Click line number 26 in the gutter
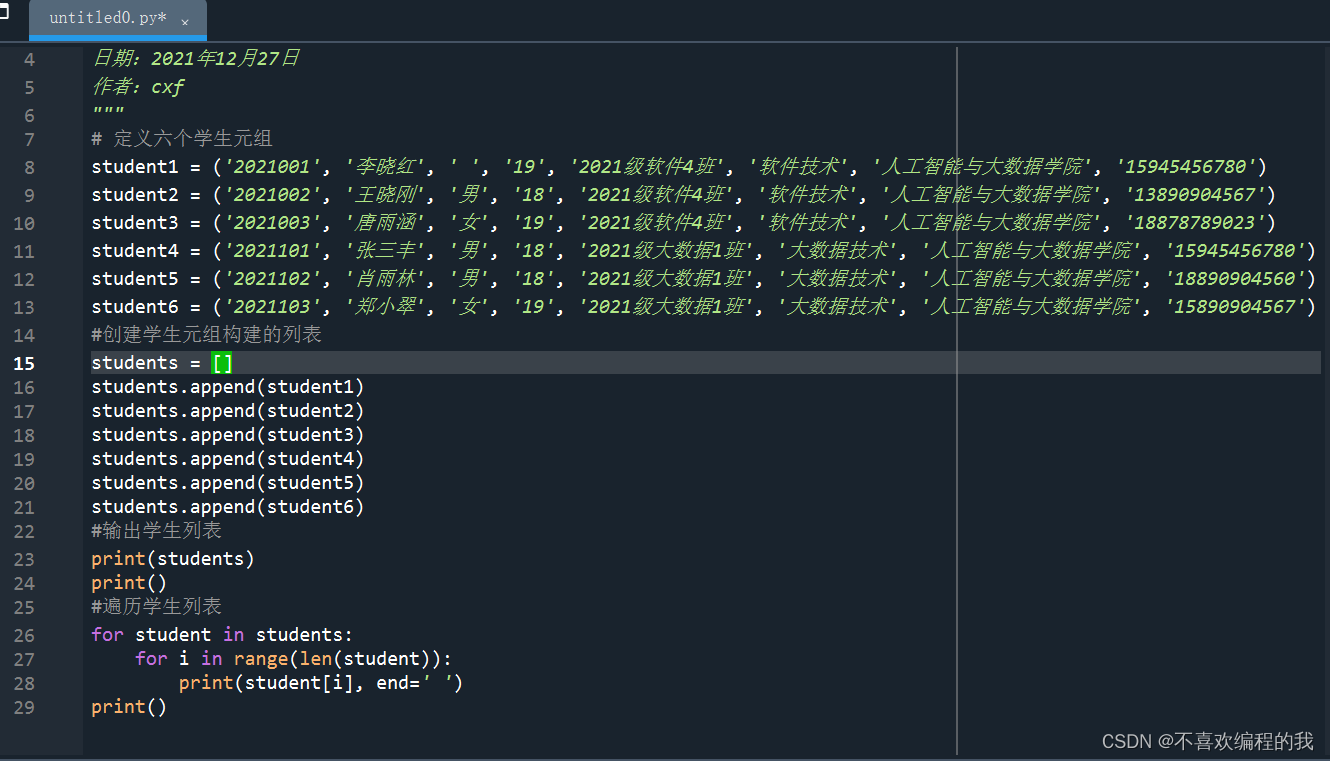 click(24, 635)
